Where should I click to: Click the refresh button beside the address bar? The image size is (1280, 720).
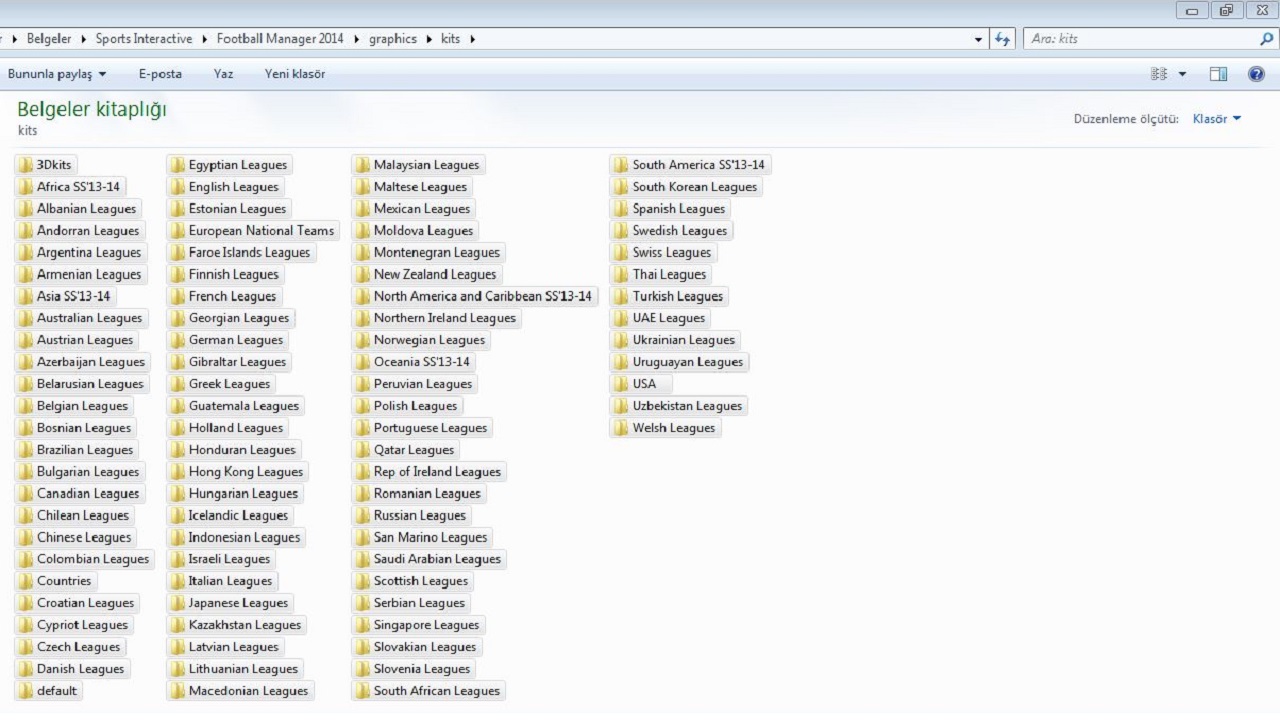(1003, 39)
